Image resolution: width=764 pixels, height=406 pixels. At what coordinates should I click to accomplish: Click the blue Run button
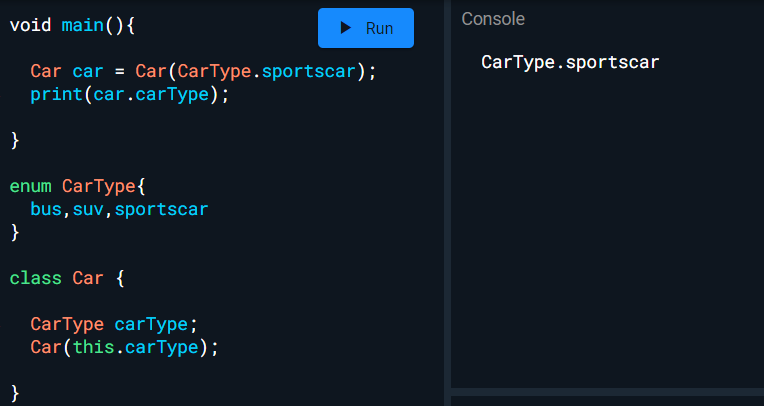[366, 28]
